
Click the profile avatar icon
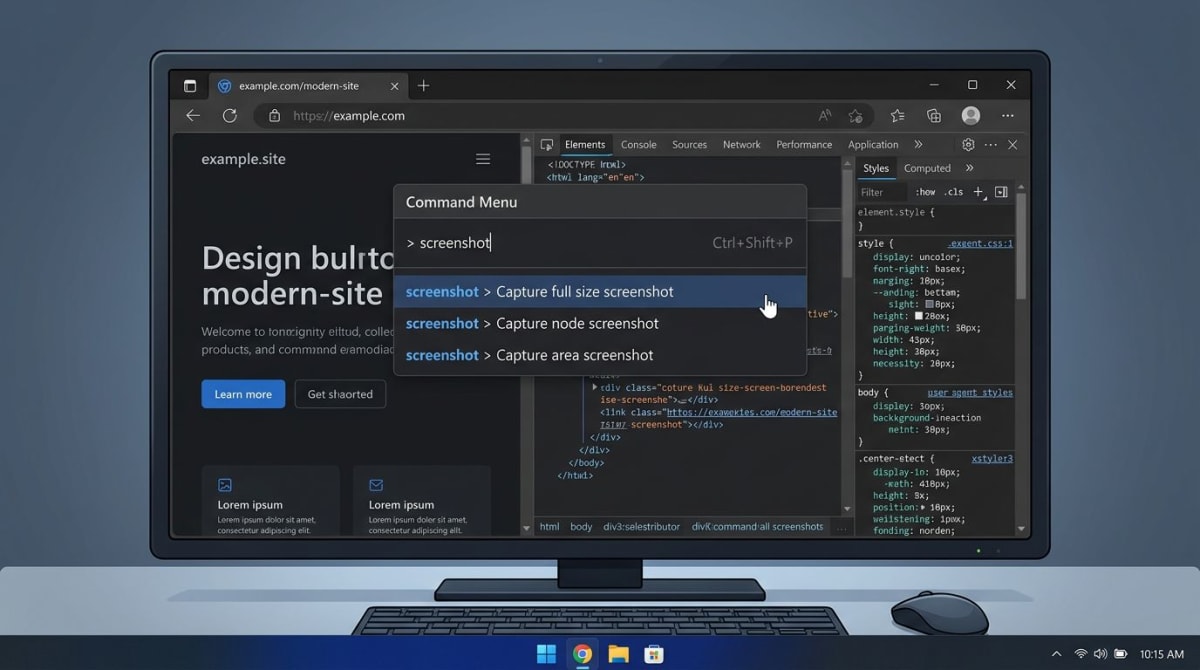click(971, 116)
